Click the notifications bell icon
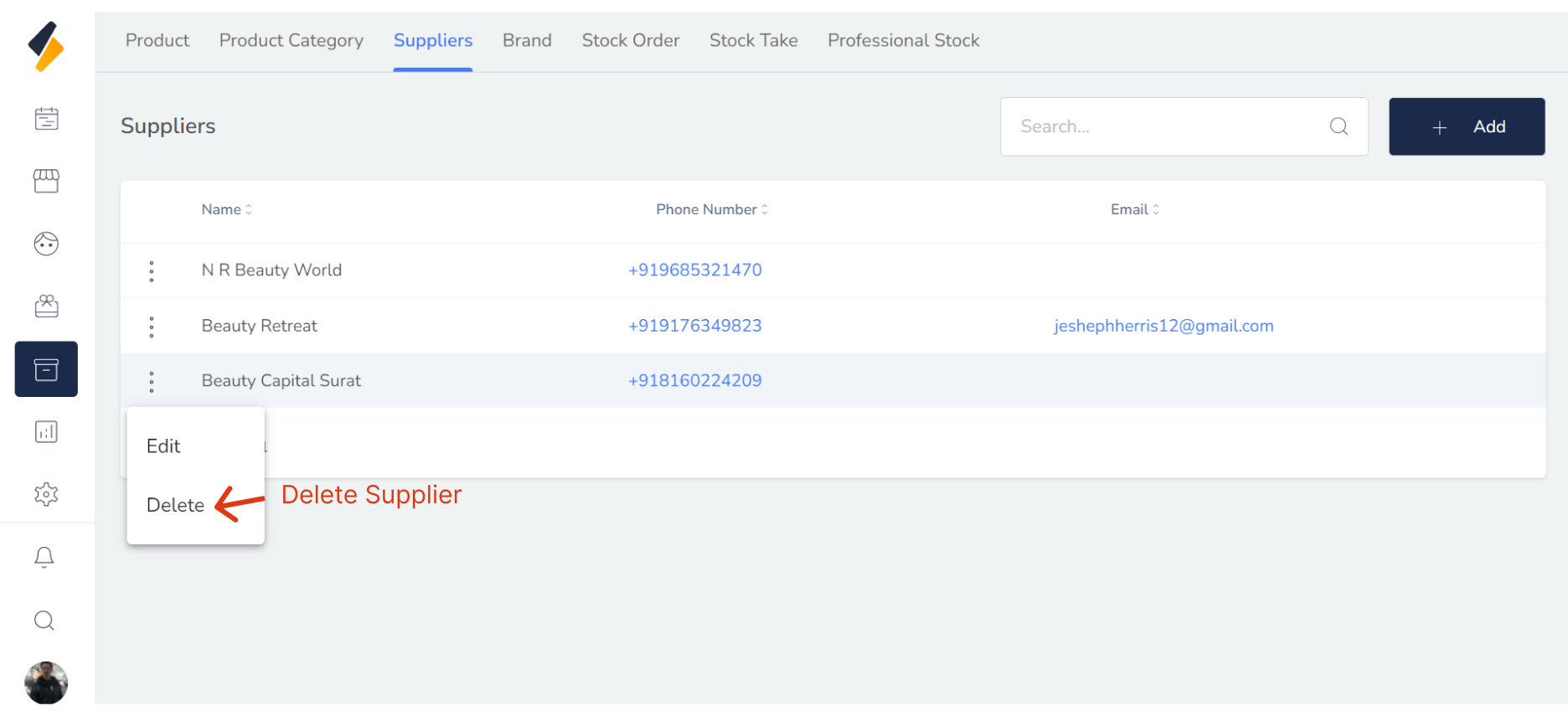The height and width of the screenshot is (716, 1568). (44, 558)
